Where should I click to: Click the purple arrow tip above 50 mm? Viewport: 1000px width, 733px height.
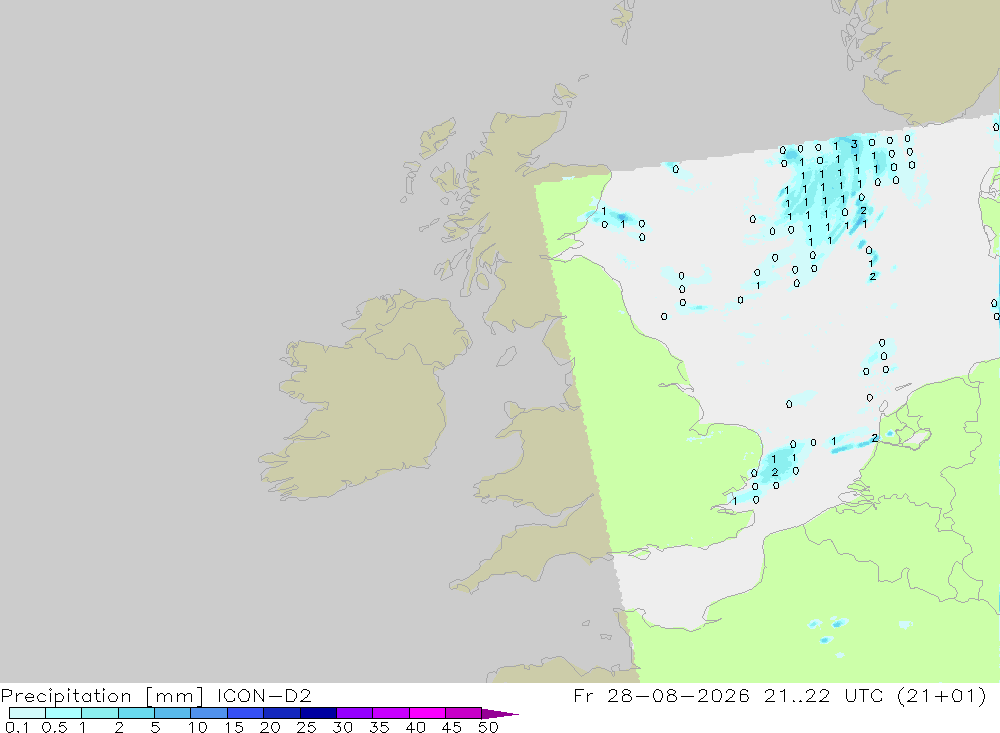[x=499, y=713]
